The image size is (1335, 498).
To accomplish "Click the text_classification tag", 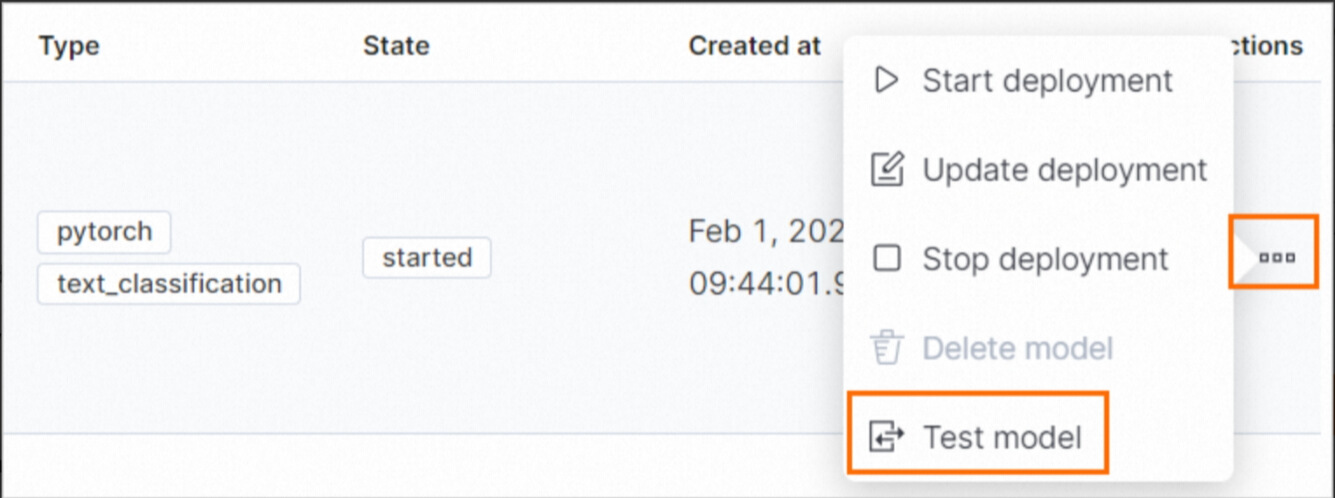I will pyautogui.click(x=169, y=284).
